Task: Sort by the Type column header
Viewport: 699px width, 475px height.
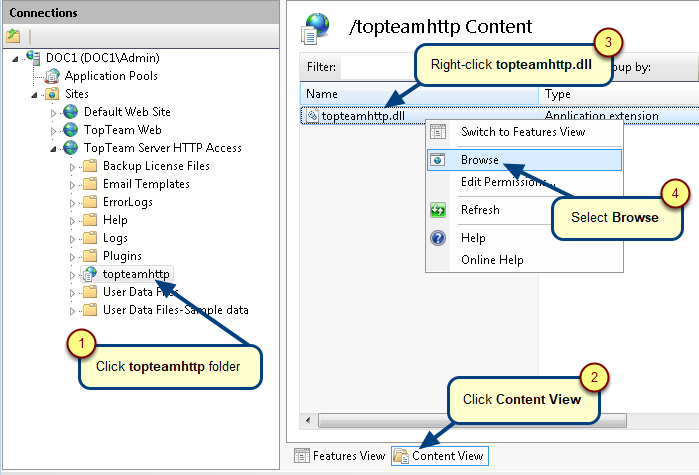Action: click(619, 94)
